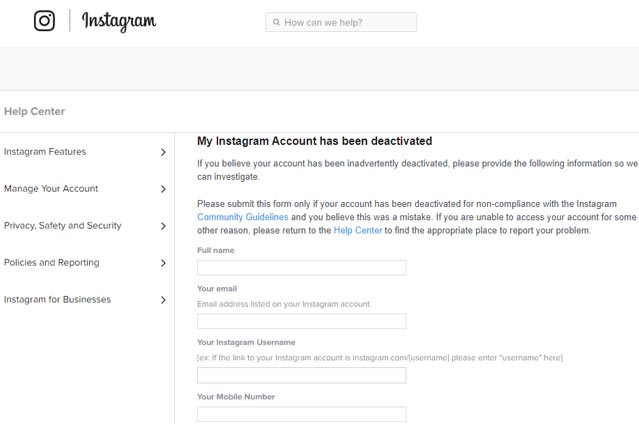This screenshot has width=639, height=424.
Task: Click the Full name input field
Action: [302, 267]
